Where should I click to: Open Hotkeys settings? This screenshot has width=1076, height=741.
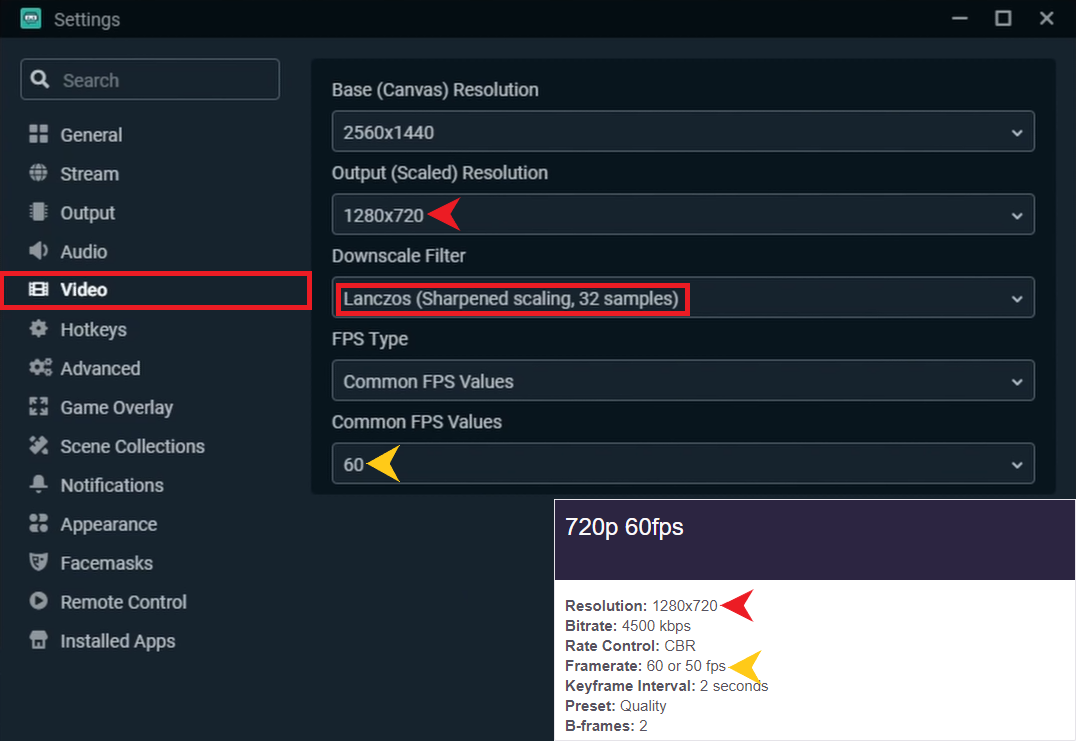pyautogui.click(x=93, y=330)
